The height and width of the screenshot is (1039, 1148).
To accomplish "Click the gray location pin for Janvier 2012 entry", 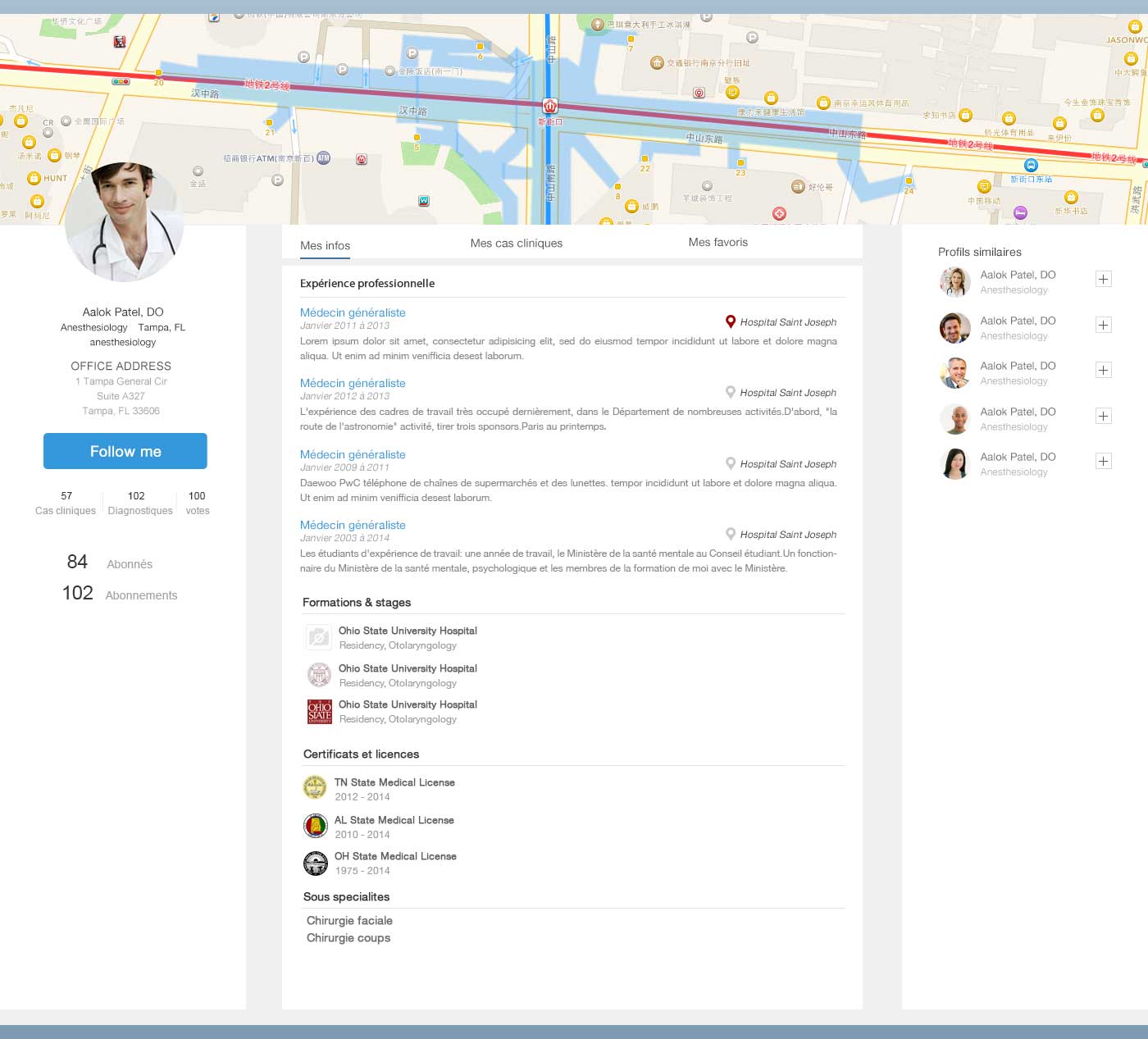I will click(731, 392).
